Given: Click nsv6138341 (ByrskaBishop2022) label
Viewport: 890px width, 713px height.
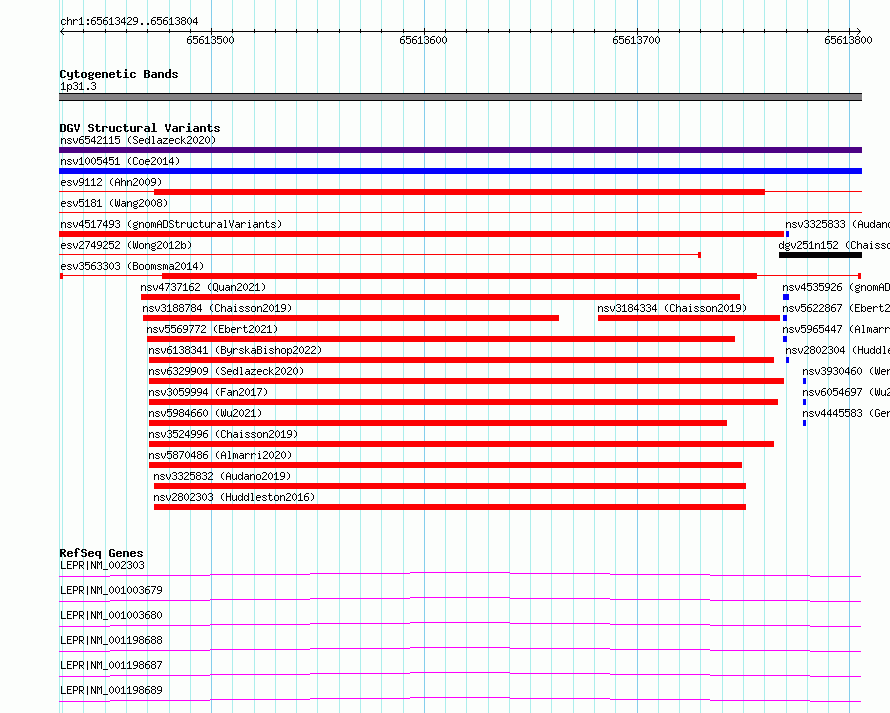Looking at the screenshot, I should point(235,350).
